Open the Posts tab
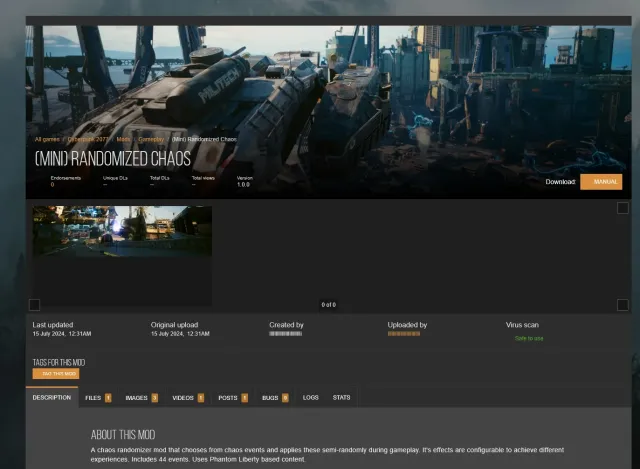The height and width of the screenshot is (469, 640). coord(233,398)
